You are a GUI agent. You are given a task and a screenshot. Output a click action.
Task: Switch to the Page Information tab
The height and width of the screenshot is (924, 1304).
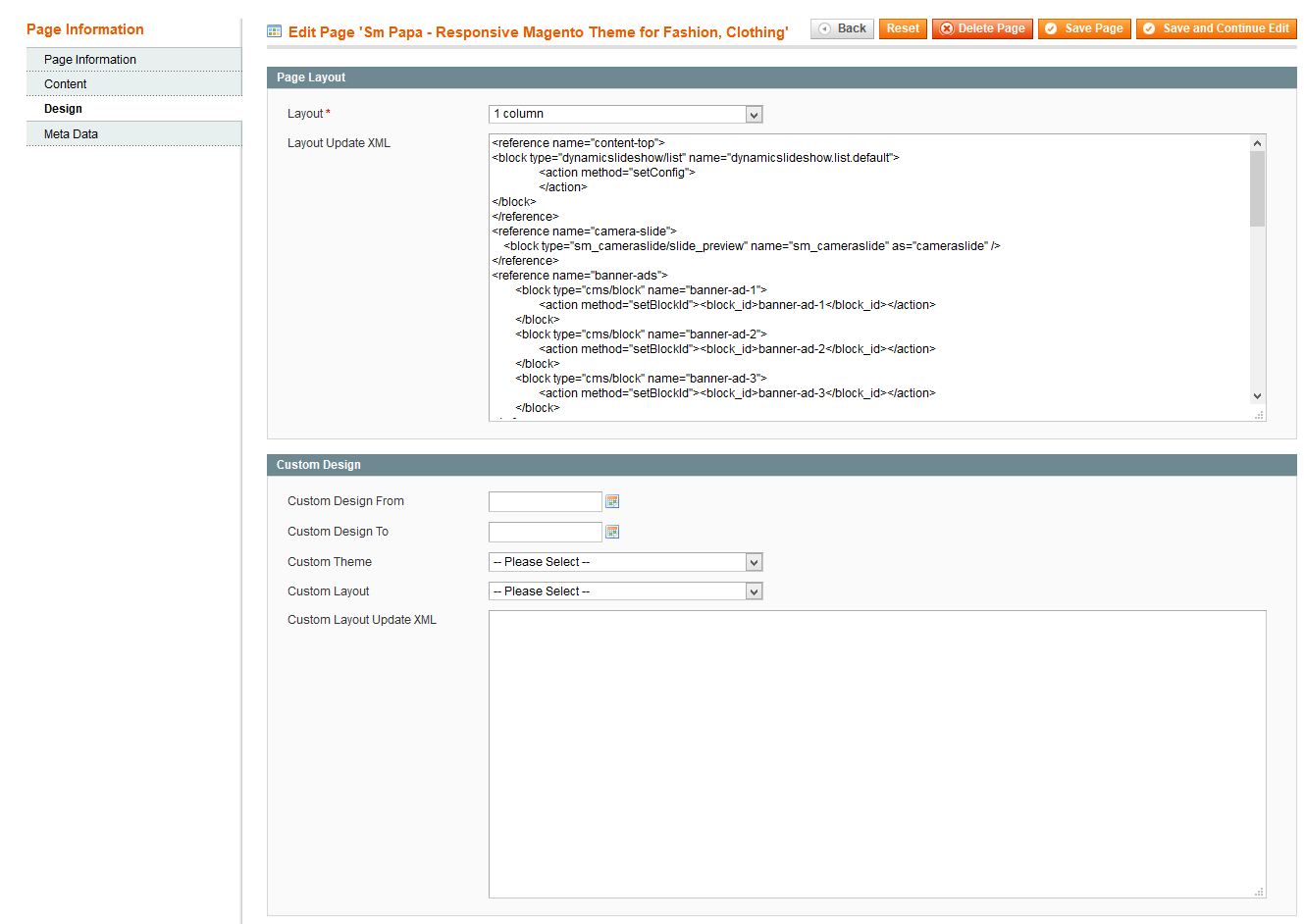pos(90,60)
